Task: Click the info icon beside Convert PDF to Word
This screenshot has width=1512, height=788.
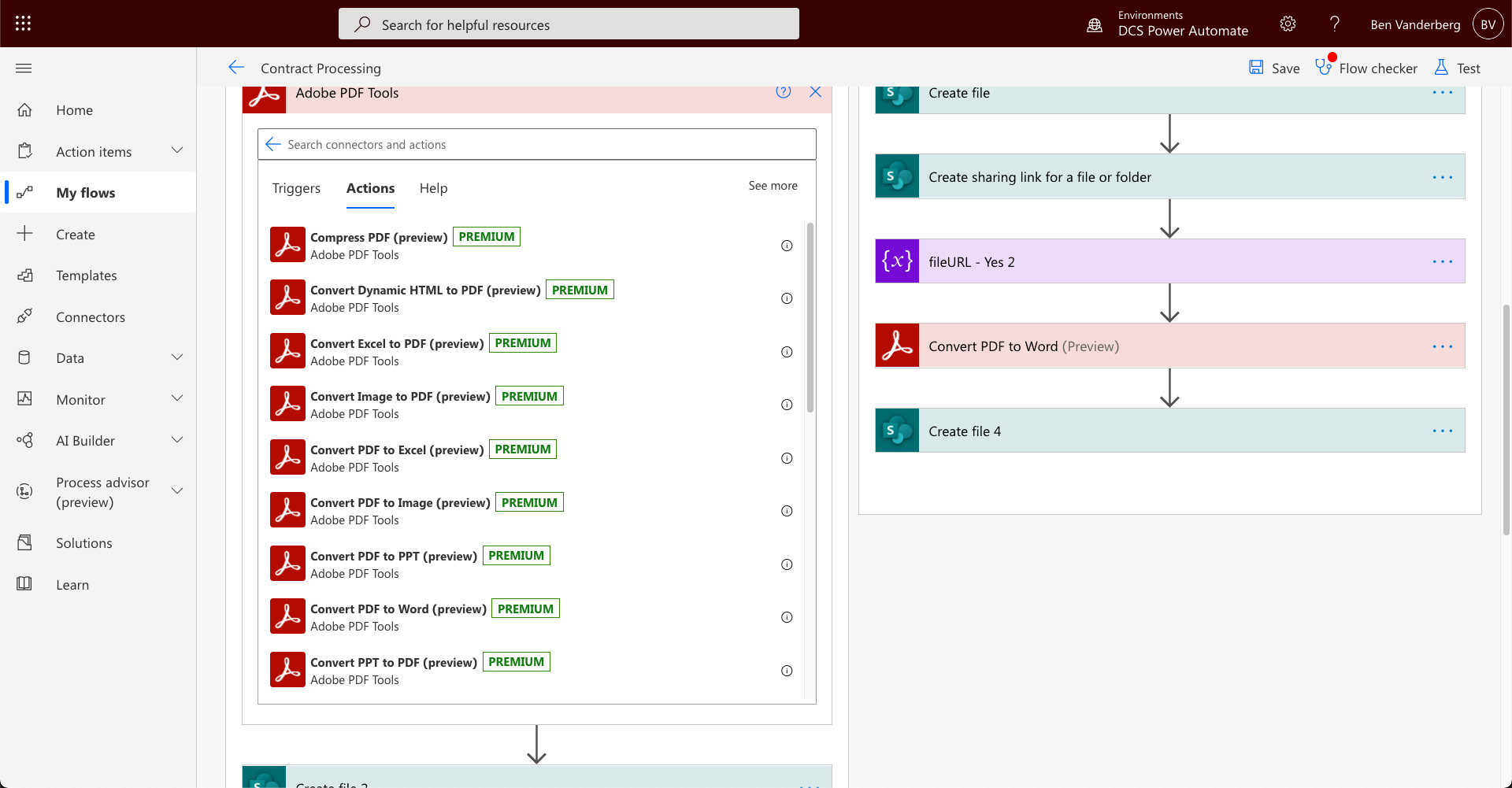Action: pos(787,617)
